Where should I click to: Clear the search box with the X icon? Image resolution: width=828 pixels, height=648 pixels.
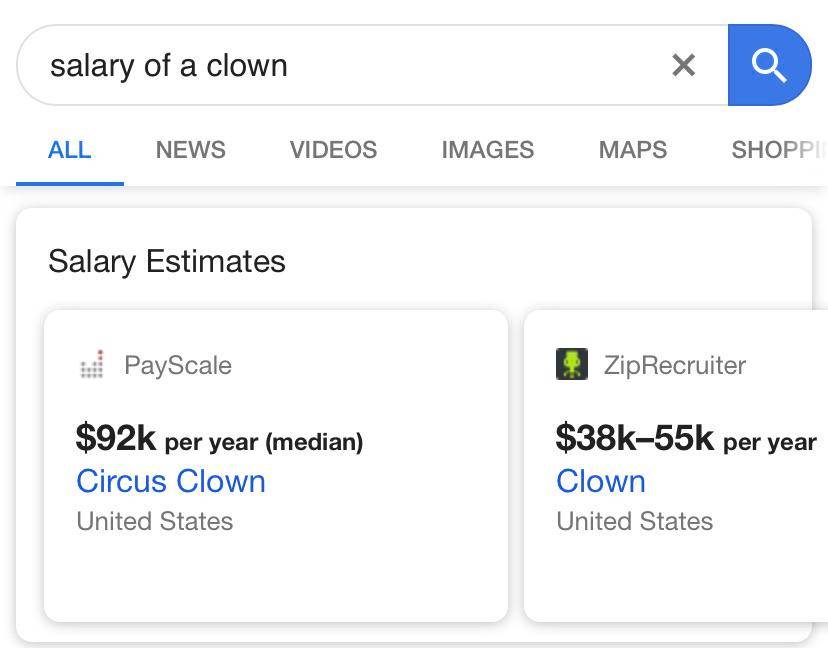pyautogui.click(x=684, y=65)
